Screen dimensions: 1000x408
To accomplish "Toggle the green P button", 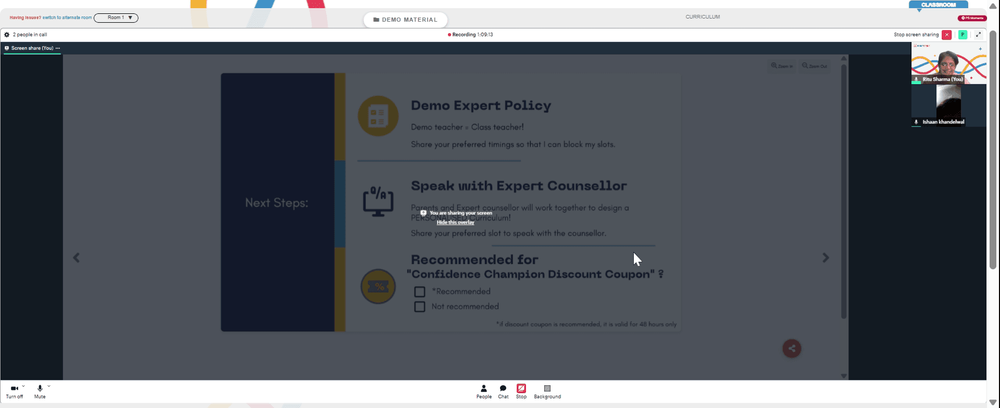I will [963, 34].
